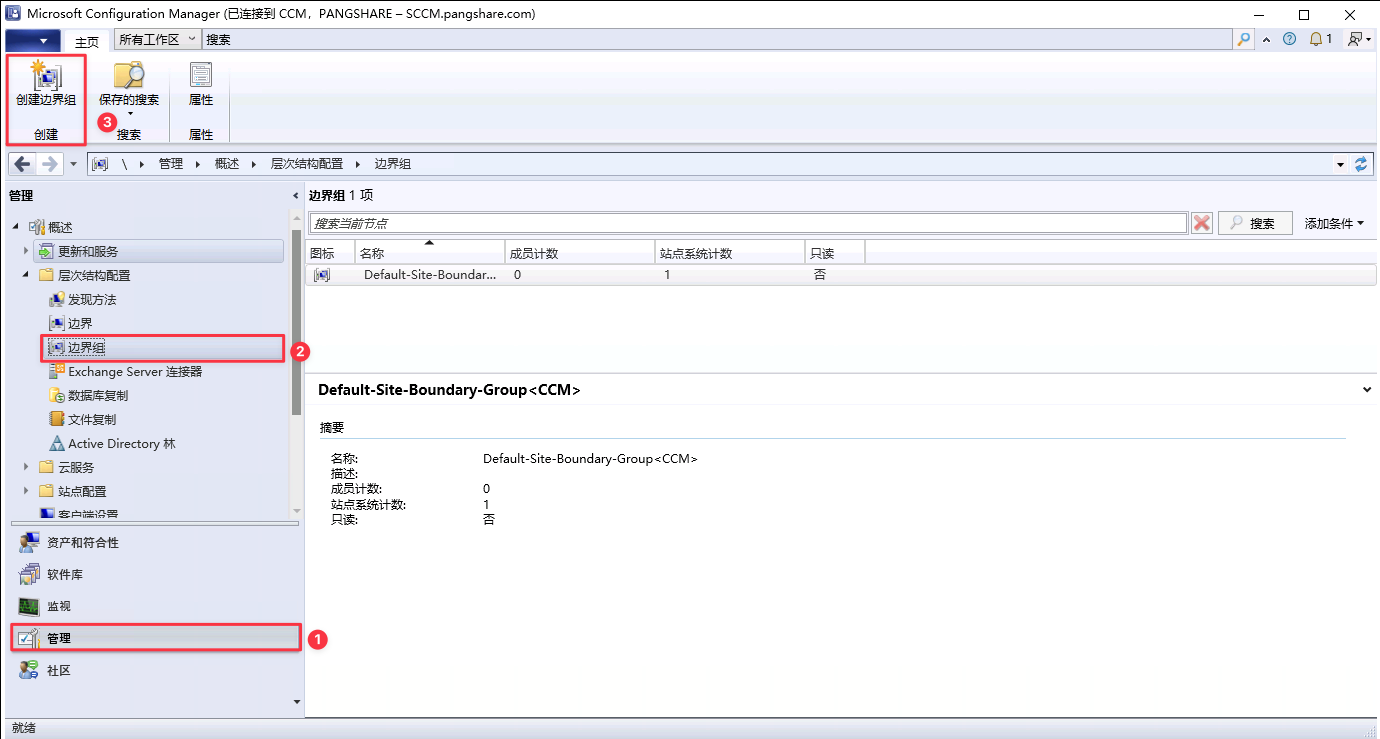Sort by the Name (名称) column header
This screenshot has height=739, width=1380.
[430, 253]
